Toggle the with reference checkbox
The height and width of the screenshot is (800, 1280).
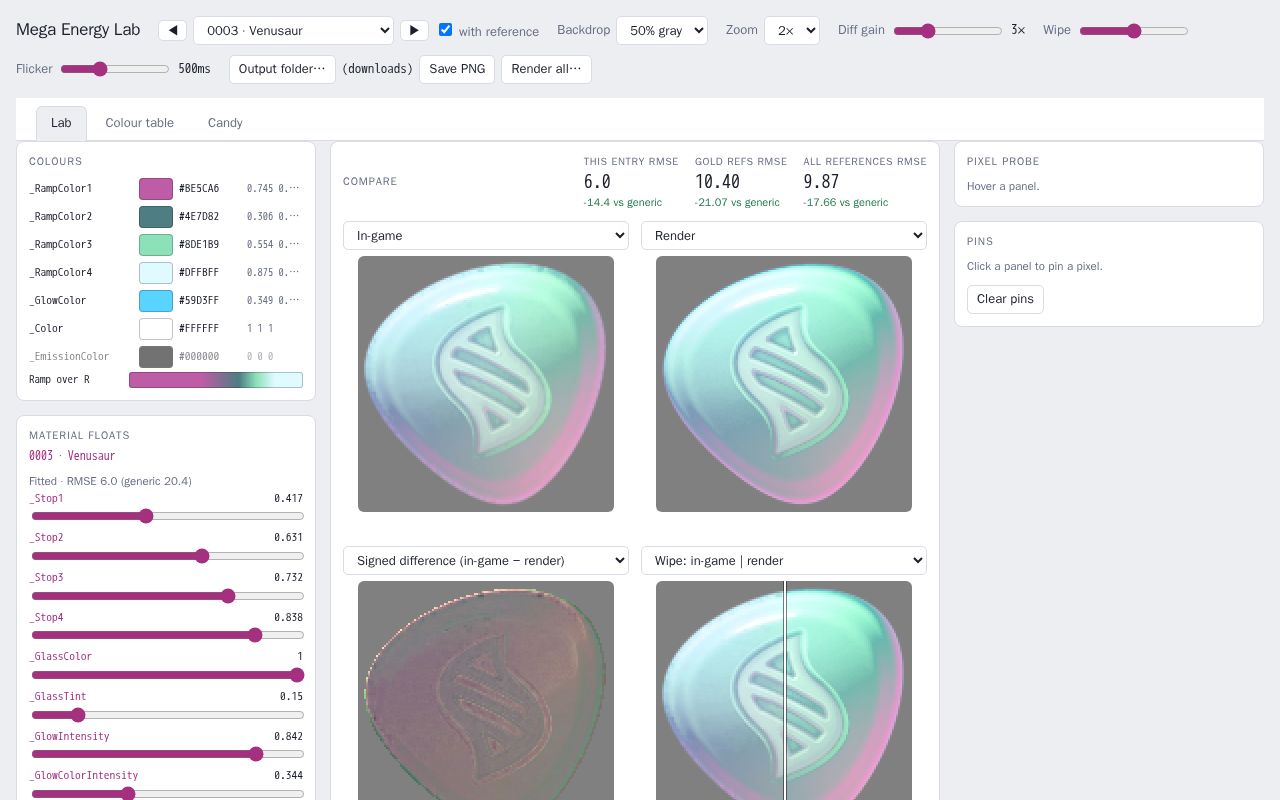[446, 30]
